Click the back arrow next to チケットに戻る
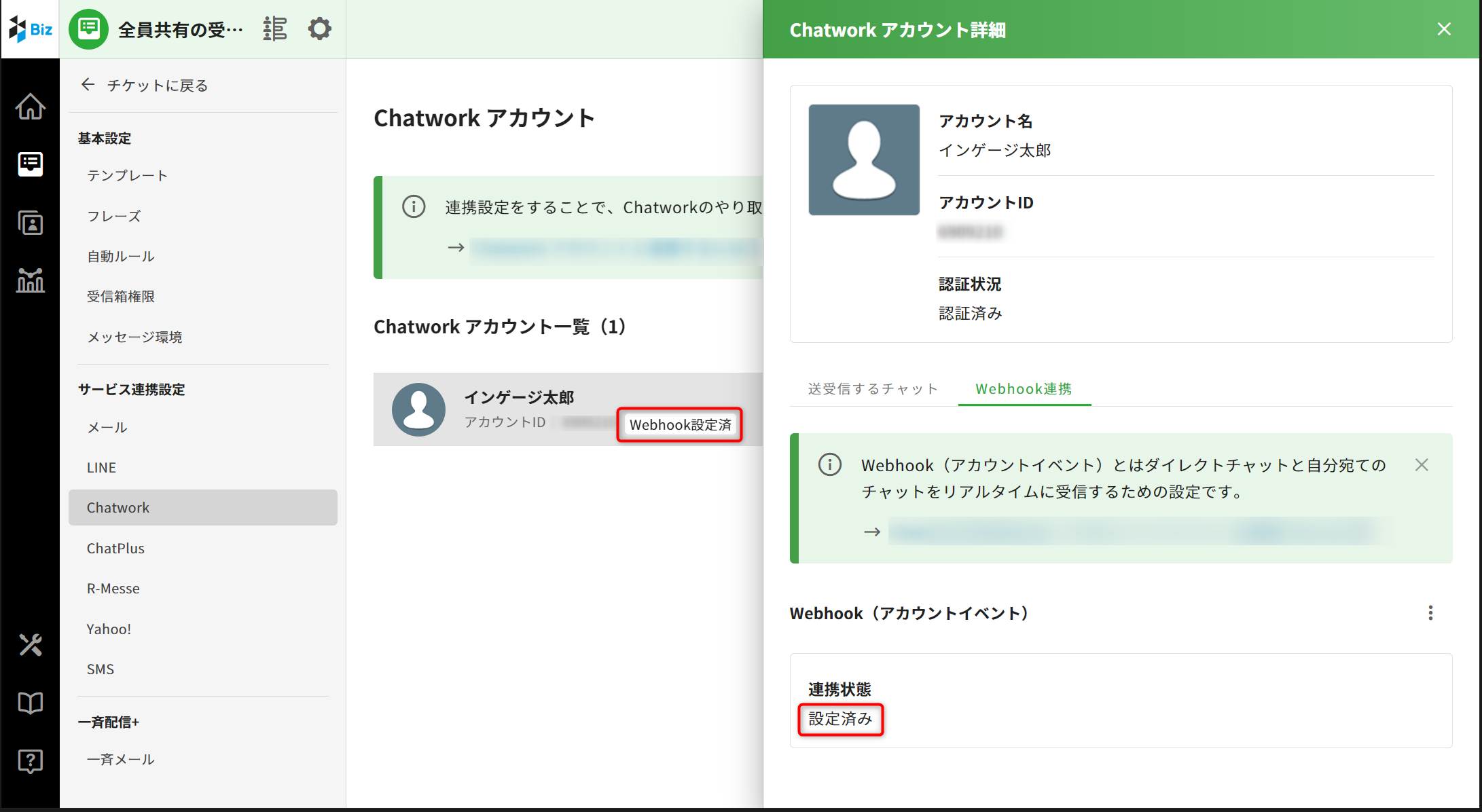Screen dimensions: 1482x812 88,85
